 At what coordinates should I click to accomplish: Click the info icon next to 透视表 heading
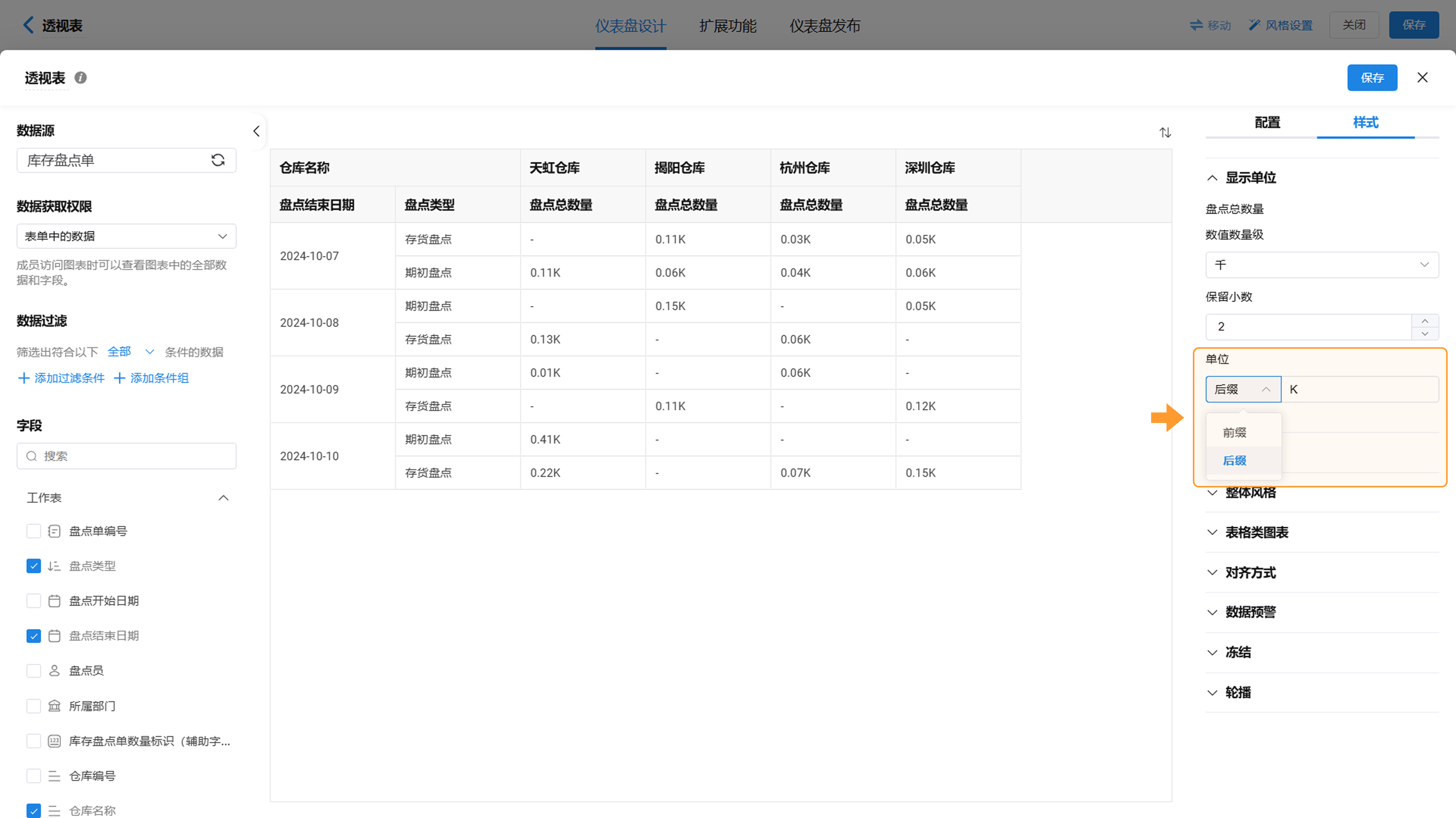pyautogui.click(x=81, y=77)
